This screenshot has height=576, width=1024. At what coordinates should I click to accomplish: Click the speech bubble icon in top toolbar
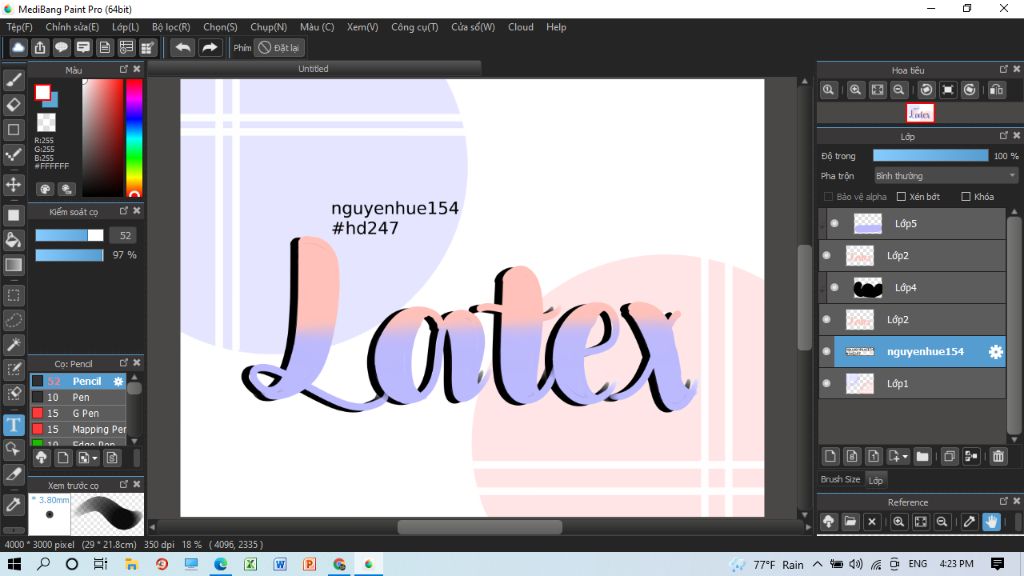pos(61,48)
